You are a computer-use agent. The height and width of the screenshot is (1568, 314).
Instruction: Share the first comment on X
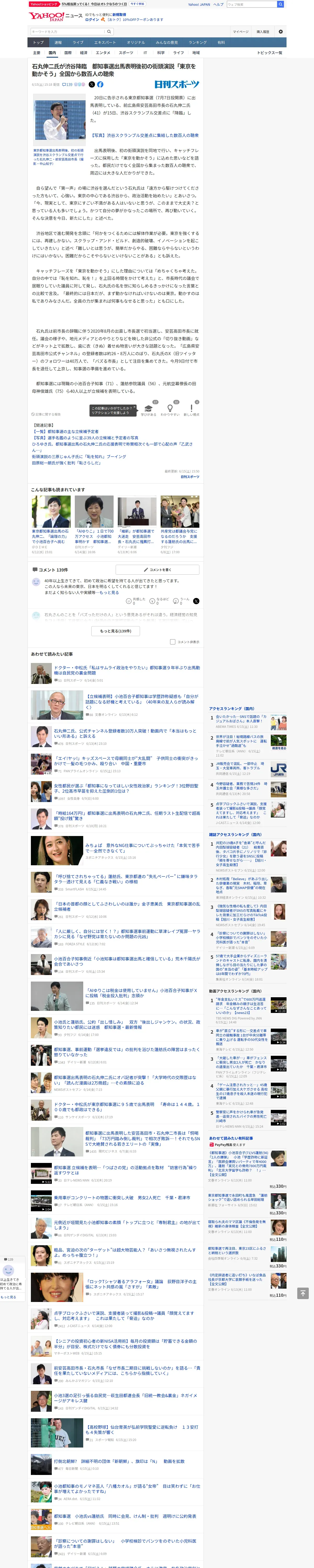click(196, 601)
